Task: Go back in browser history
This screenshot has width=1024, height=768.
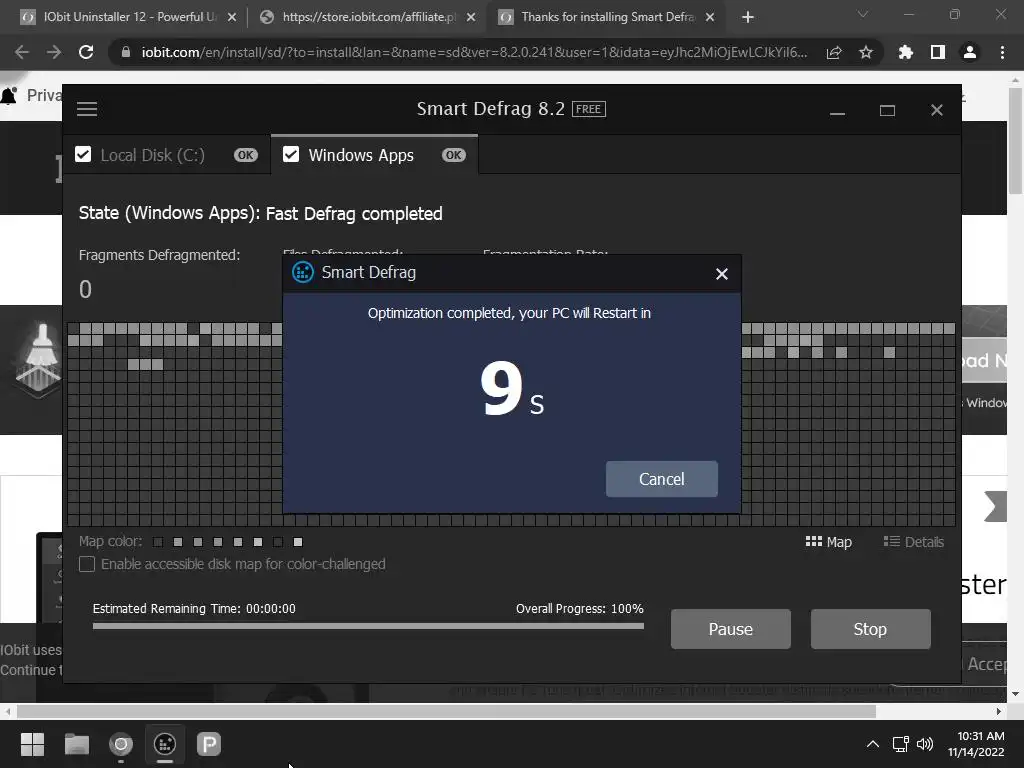Action: tap(22, 52)
